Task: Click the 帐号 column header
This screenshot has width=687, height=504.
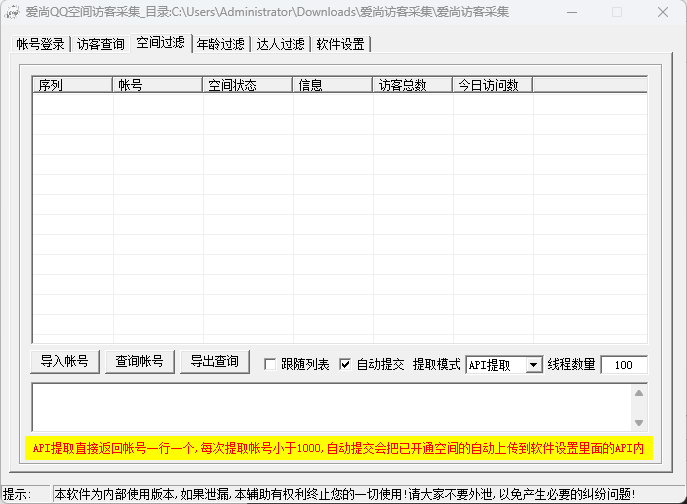Action: [x=157, y=85]
